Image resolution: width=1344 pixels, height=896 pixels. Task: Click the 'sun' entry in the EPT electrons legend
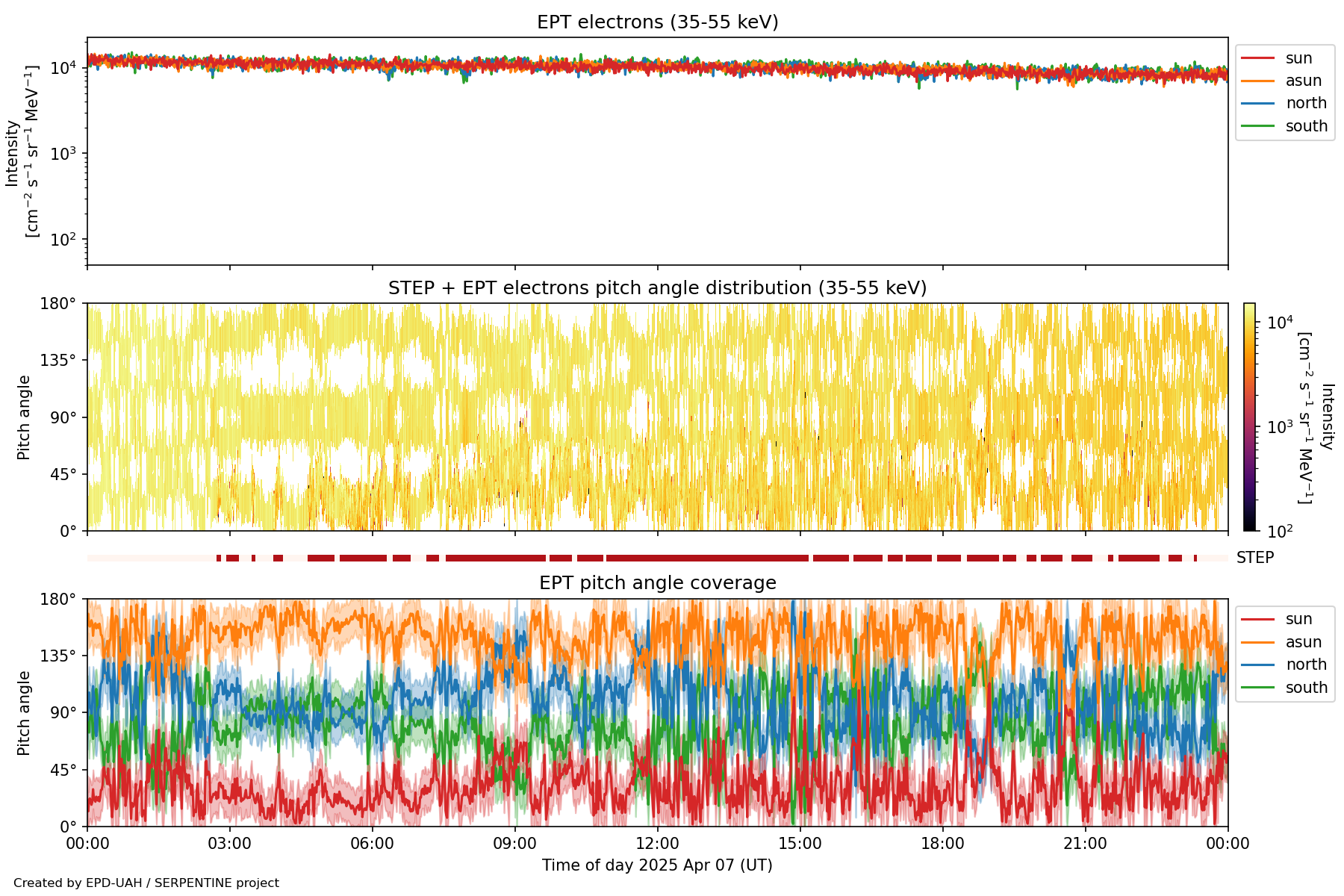(x=1298, y=58)
